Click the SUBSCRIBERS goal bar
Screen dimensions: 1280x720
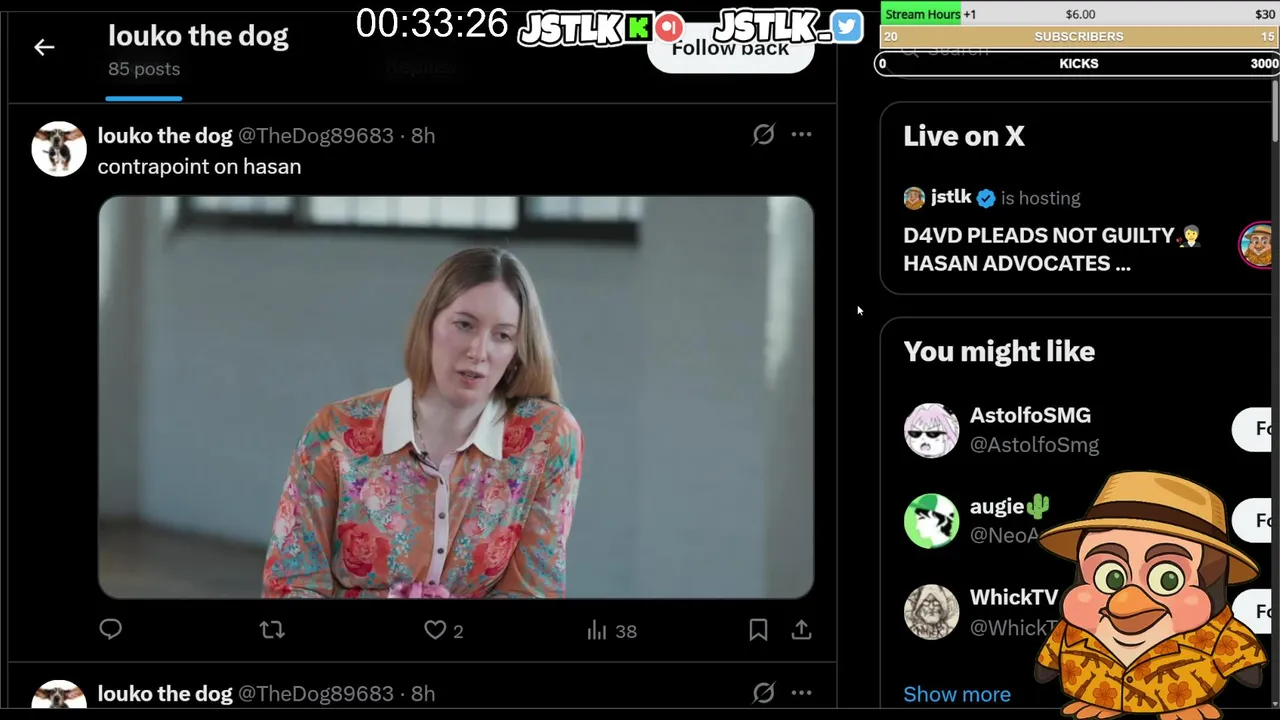coord(1079,36)
